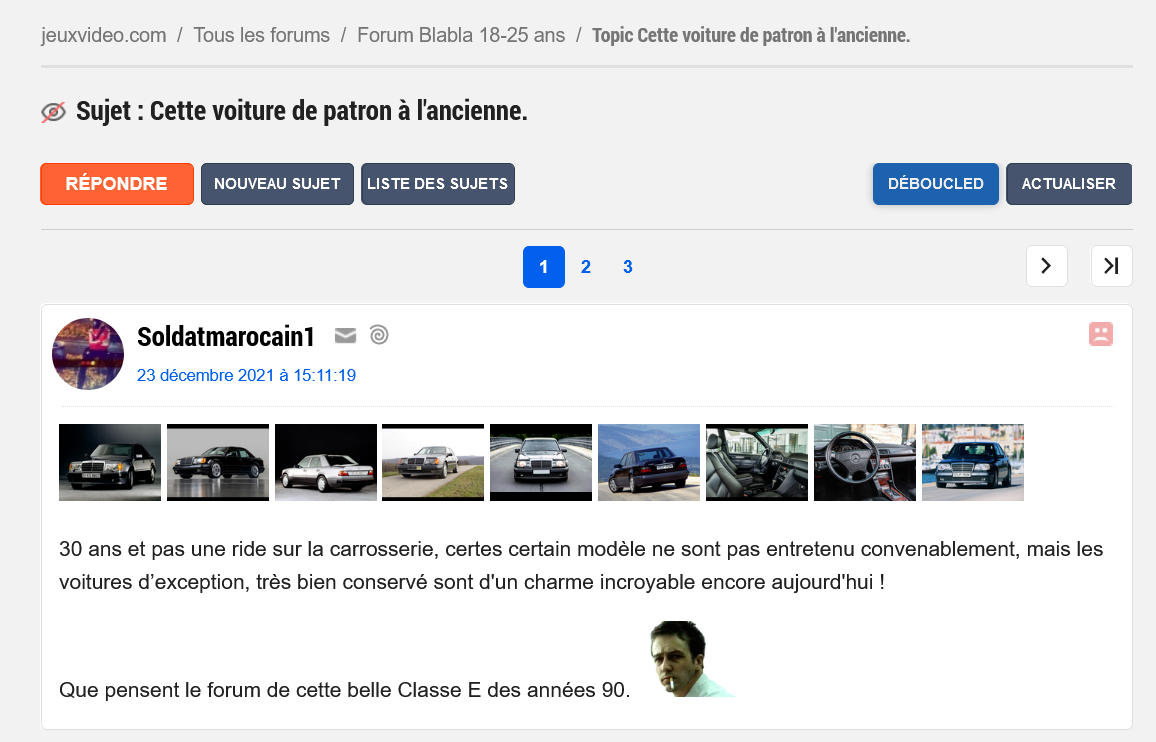The height and width of the screenshot is (742, 1156).
Task: Open LISTE DES SUJETS
Action: click(x=438, y=184)
